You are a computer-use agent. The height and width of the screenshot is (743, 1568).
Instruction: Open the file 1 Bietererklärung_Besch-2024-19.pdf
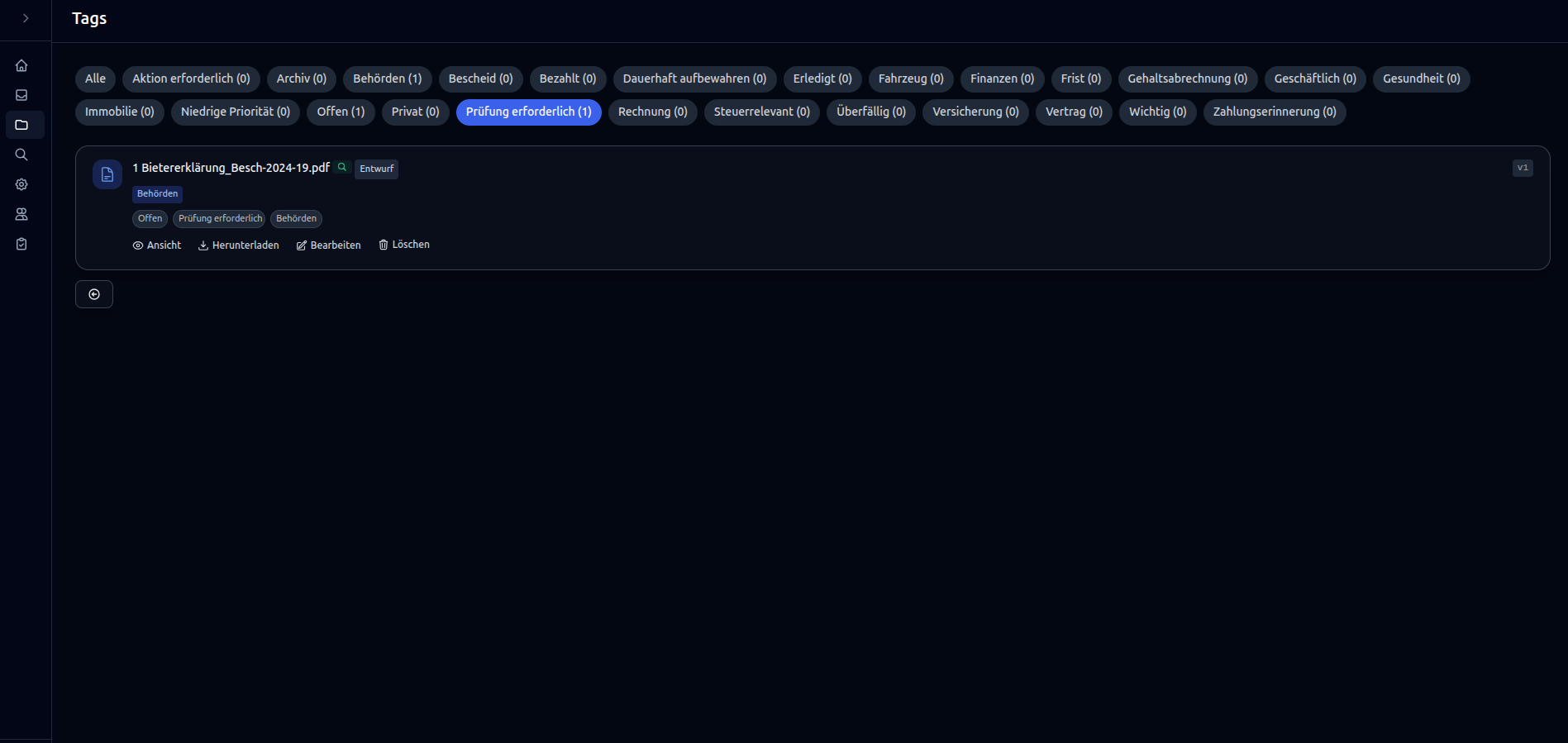tap(231, 168)
